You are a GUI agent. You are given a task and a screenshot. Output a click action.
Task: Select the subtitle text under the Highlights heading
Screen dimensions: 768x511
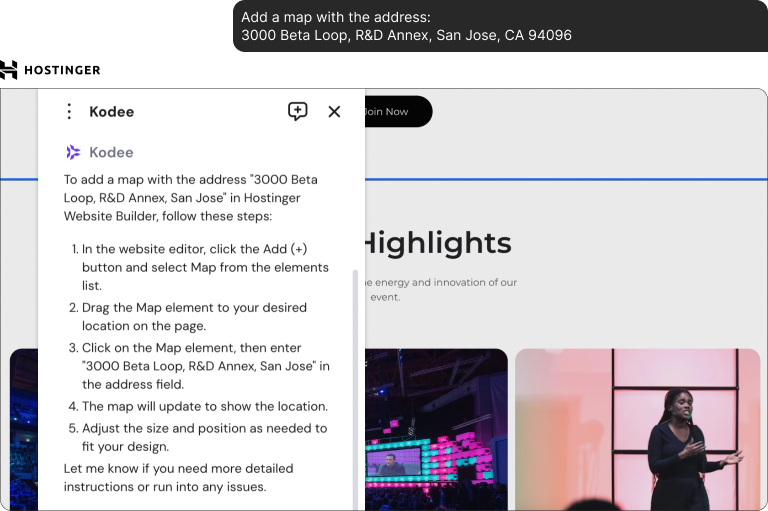coord(440,289)
